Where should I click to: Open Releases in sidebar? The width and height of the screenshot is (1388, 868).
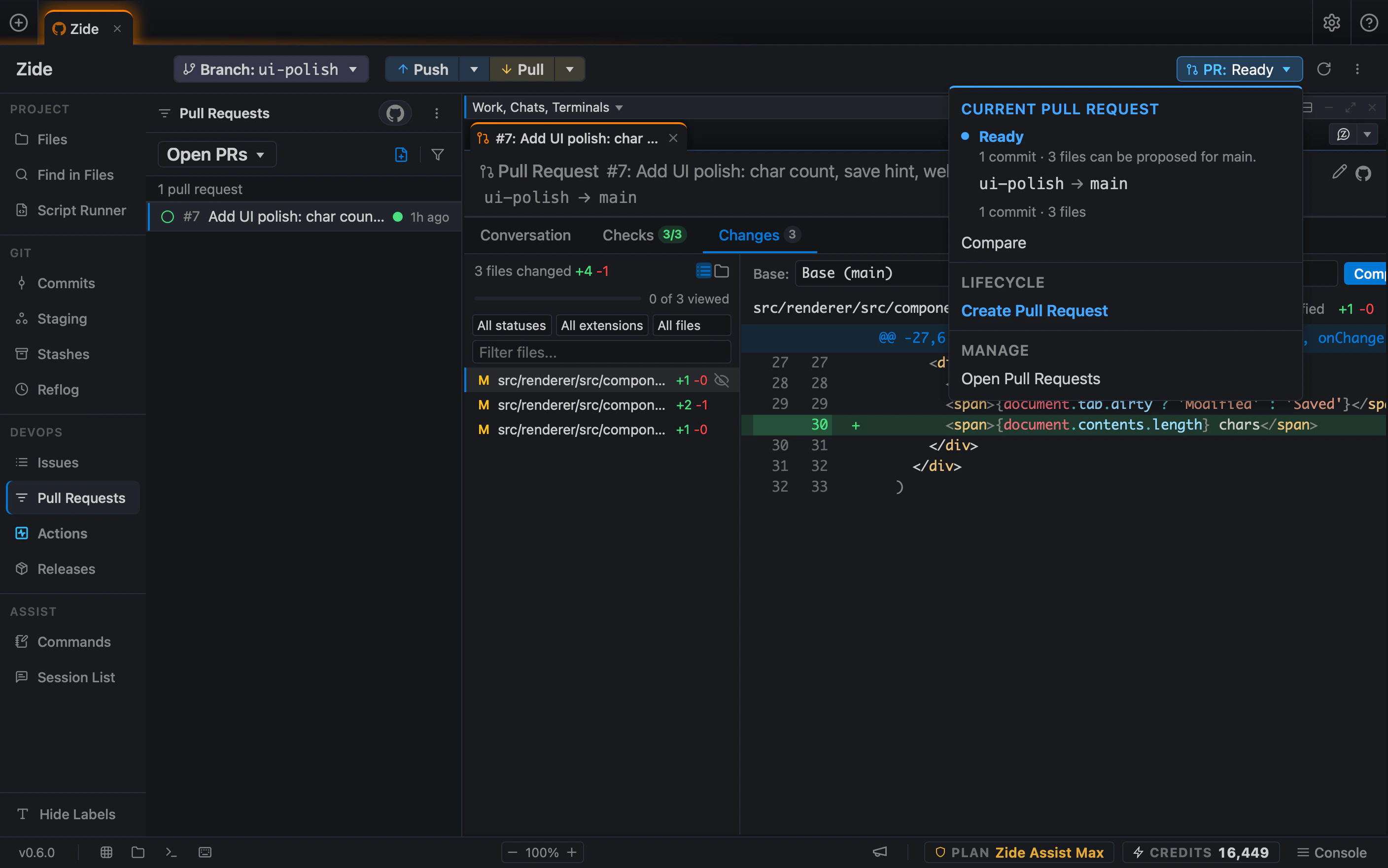(66, 569)
